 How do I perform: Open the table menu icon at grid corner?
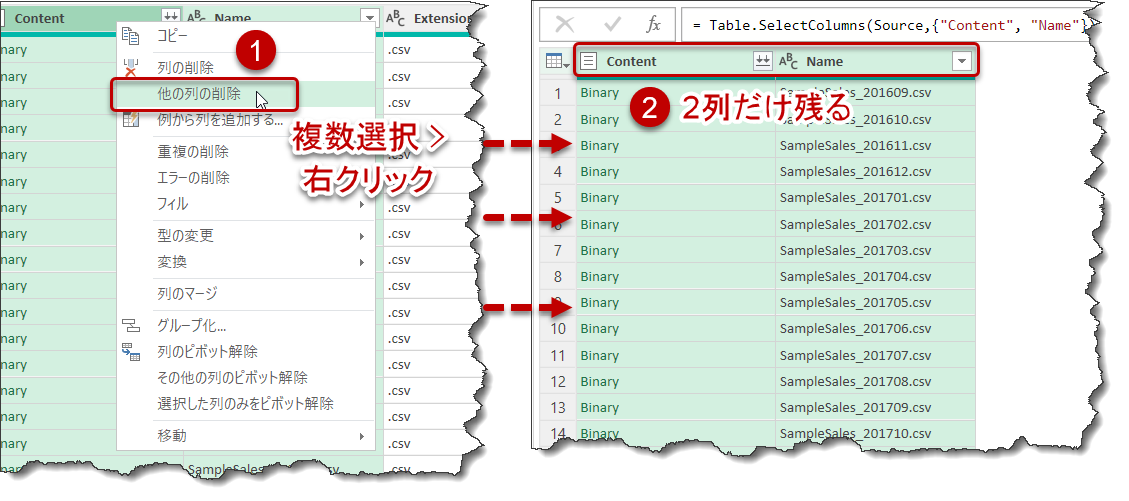point(557,62)
